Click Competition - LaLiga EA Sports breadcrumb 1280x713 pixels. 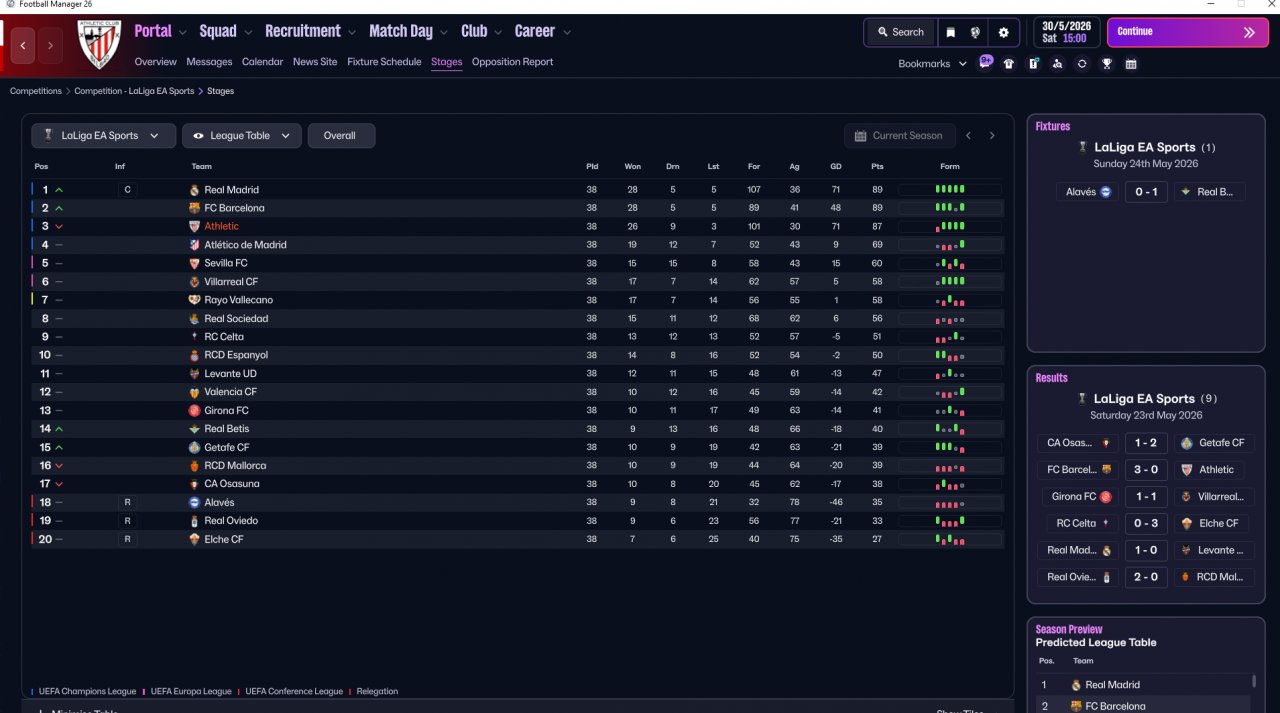[x=134, y=91]
